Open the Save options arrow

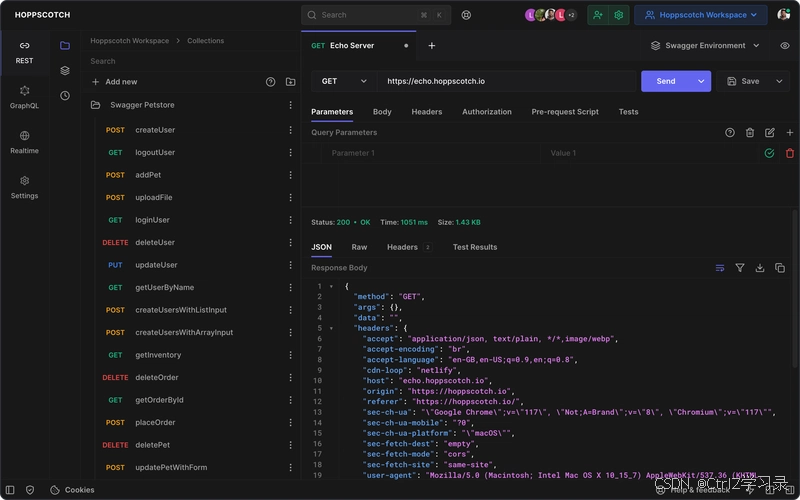(x=779, y=81)
